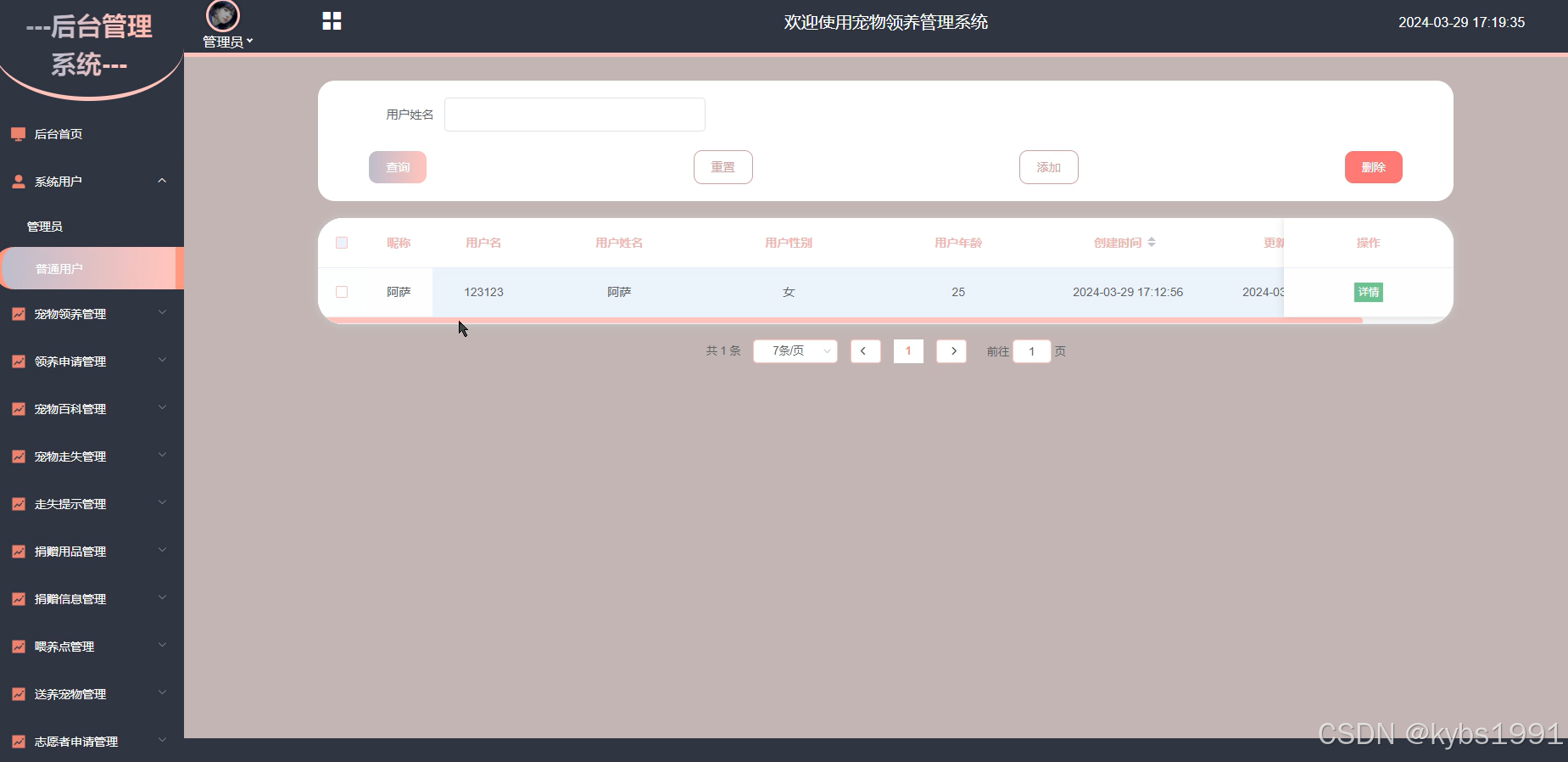Expand 送养宠物管理 chevron
Viewport: 1568px width, 762px height.
point(162,693)
